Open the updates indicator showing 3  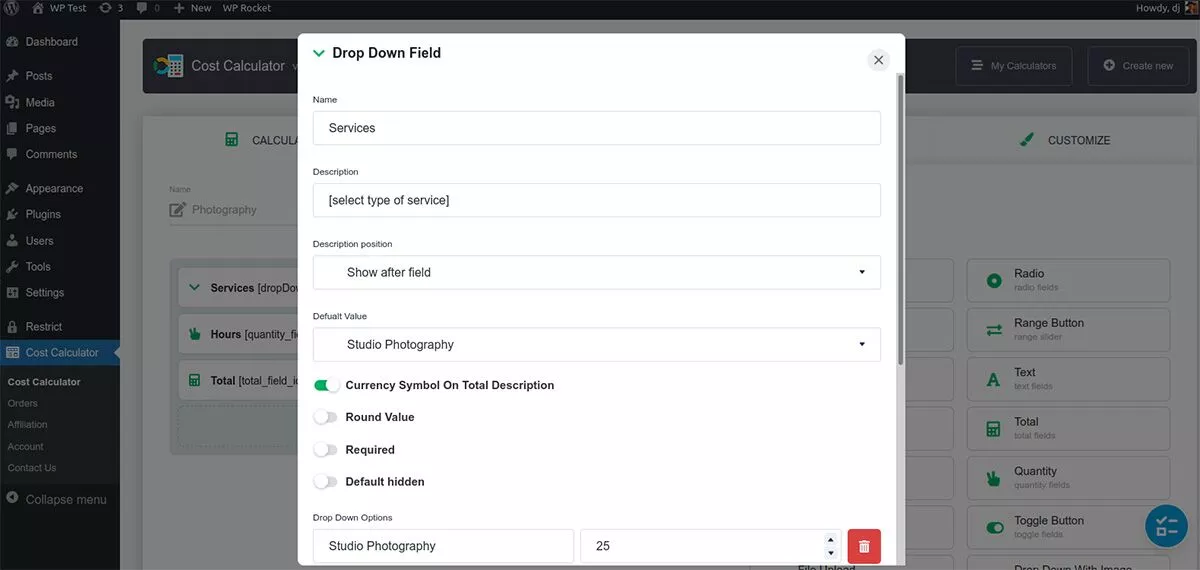tap(112, 8)
